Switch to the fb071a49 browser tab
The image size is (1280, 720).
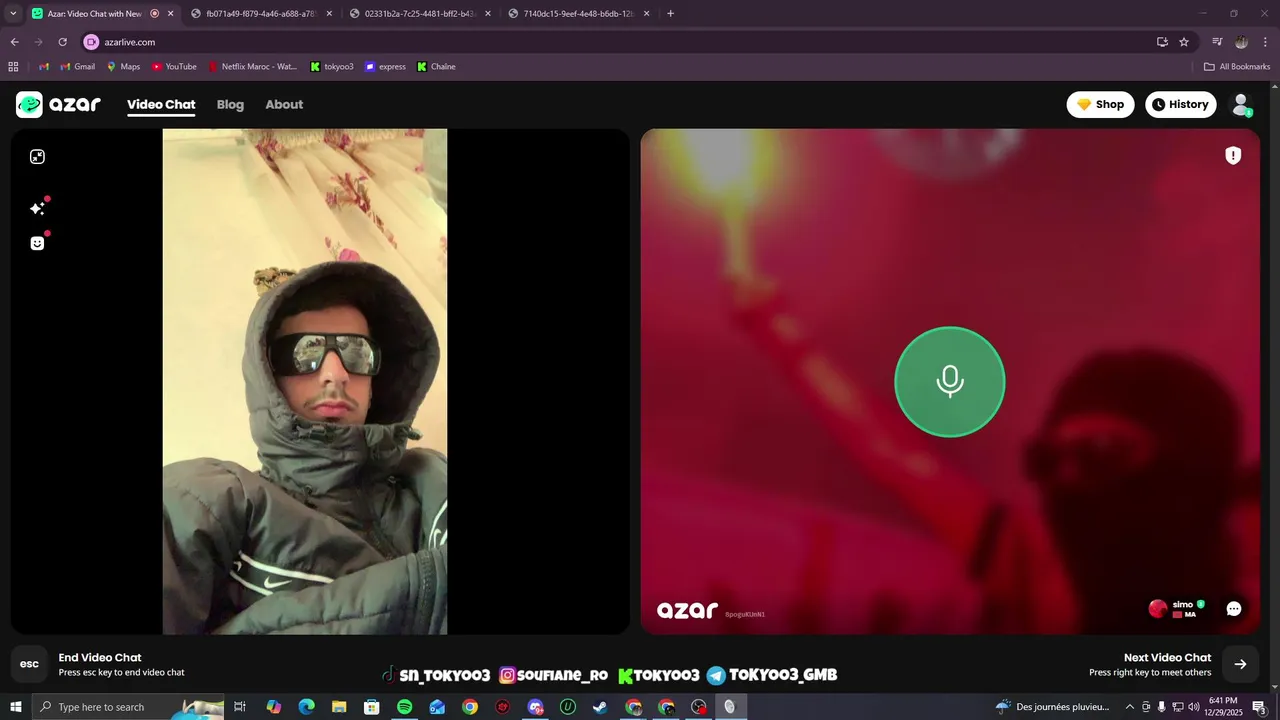click(260, 14)
